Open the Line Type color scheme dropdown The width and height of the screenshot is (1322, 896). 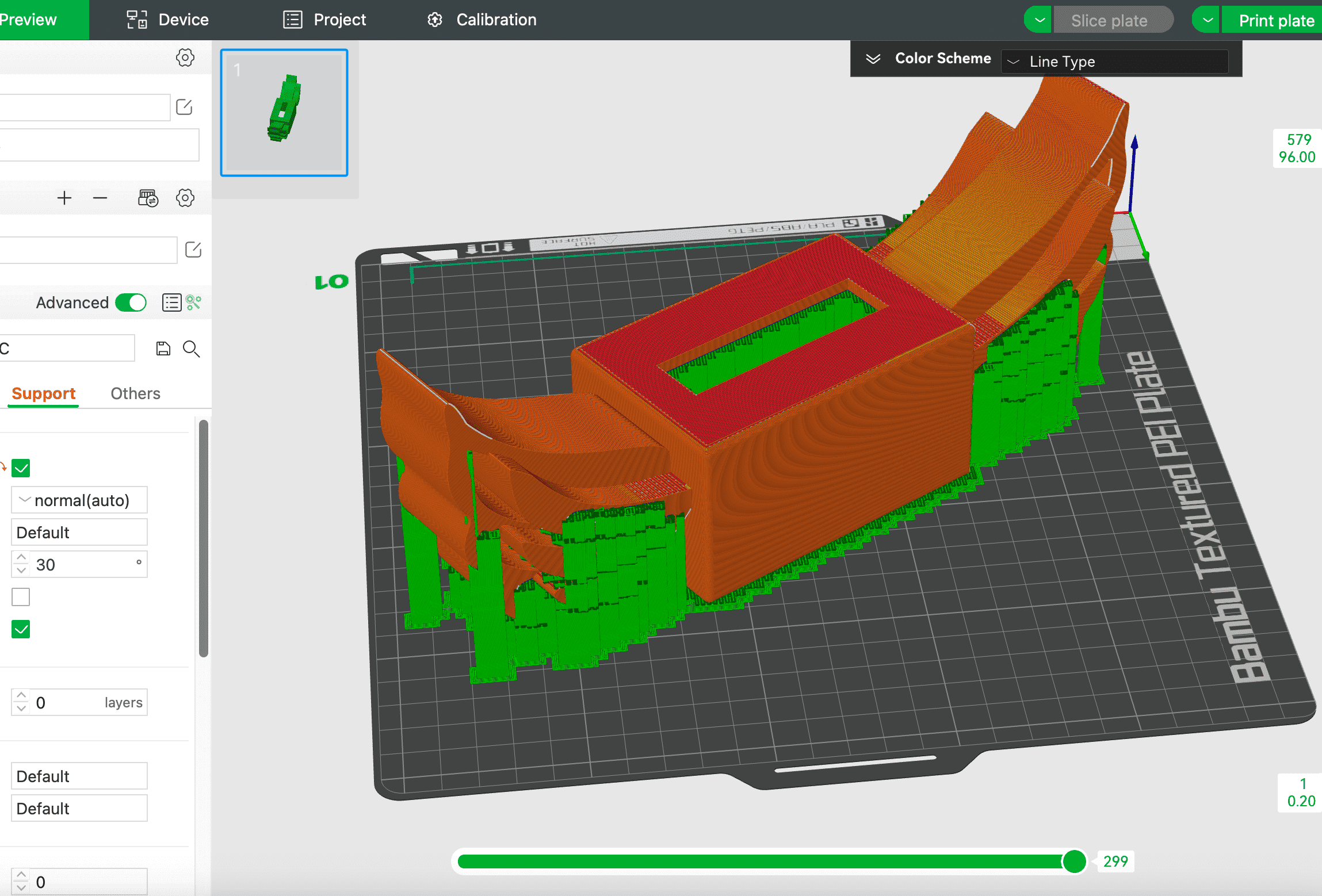(1114, 62)
